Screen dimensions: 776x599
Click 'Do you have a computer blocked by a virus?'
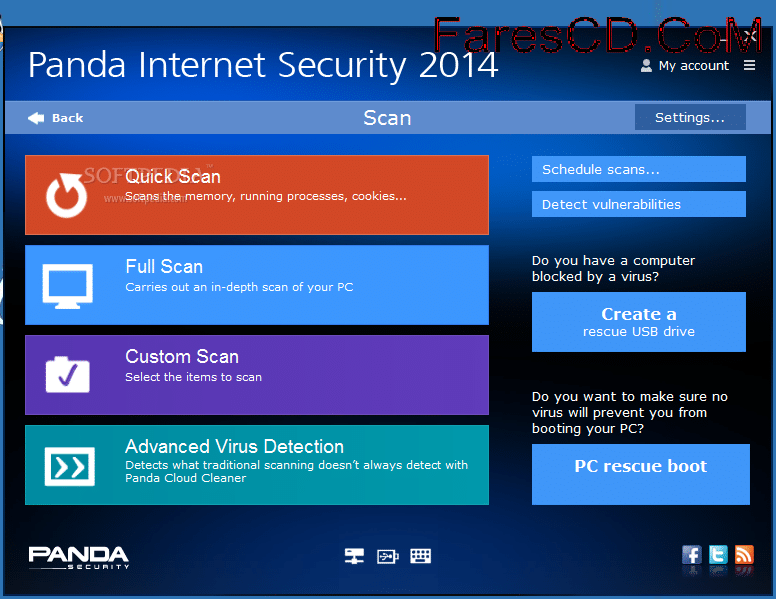[613, 268]
